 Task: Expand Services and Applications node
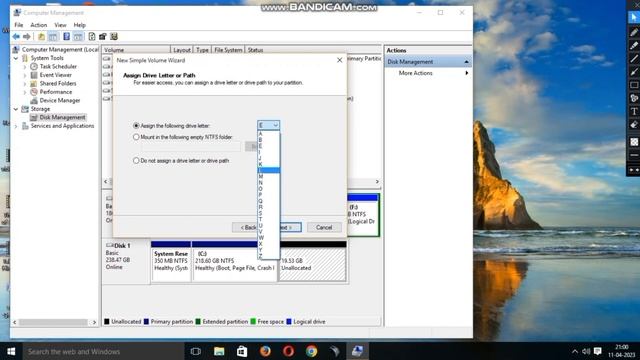point(16,126)
